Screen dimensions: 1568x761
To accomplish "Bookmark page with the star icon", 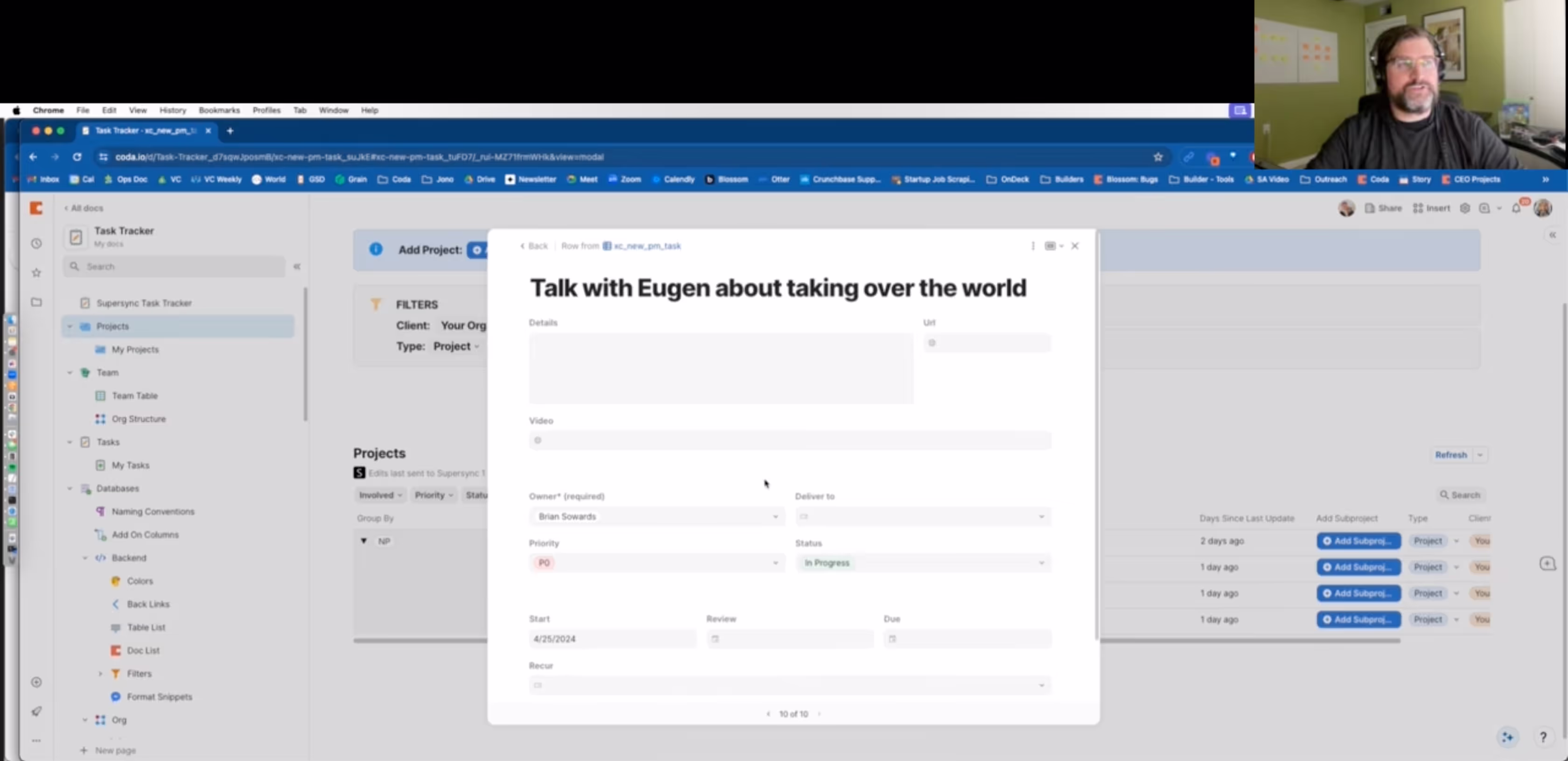I will coord(1158,157).
